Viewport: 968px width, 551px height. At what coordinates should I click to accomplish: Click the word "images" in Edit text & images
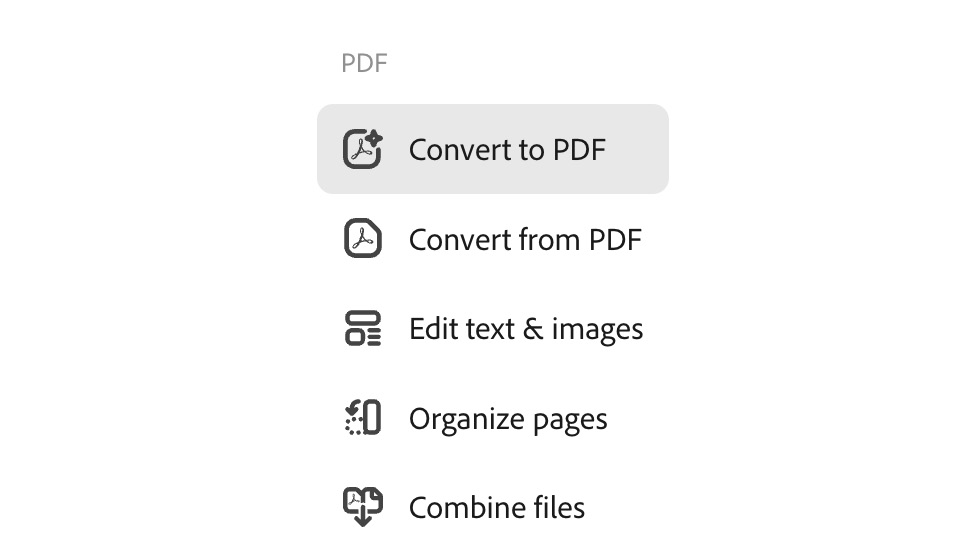coord(597,329)
